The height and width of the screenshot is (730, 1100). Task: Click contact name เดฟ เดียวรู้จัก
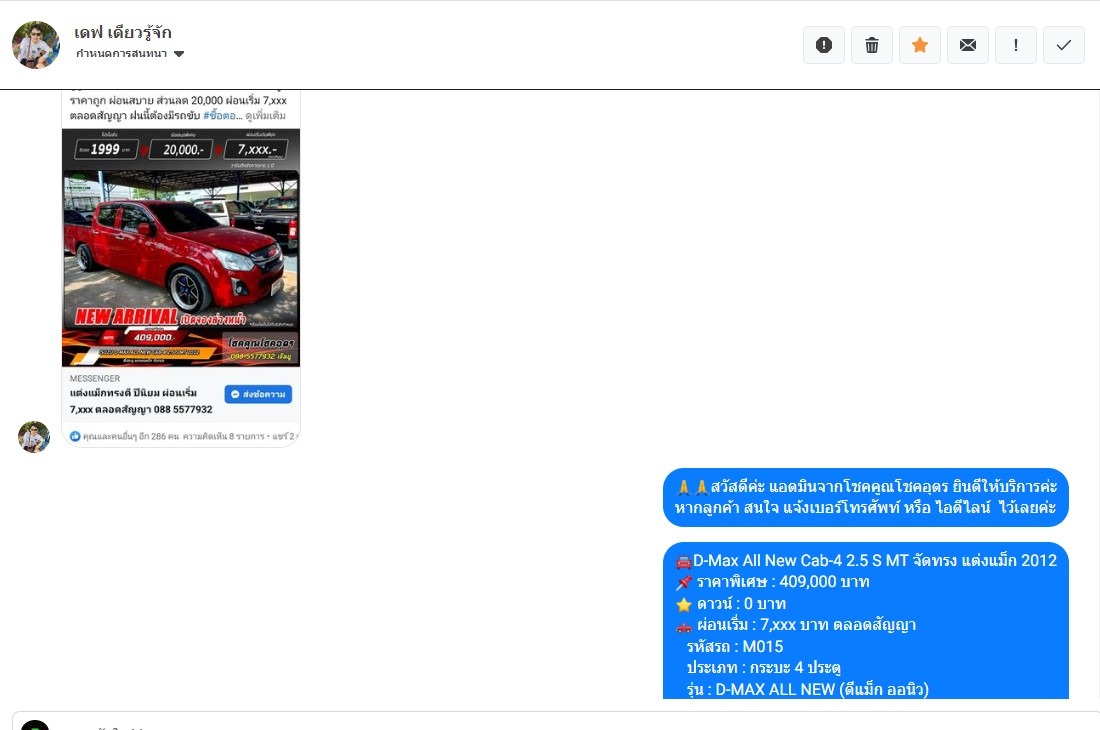pyautogui.click(x=123, y=32)
